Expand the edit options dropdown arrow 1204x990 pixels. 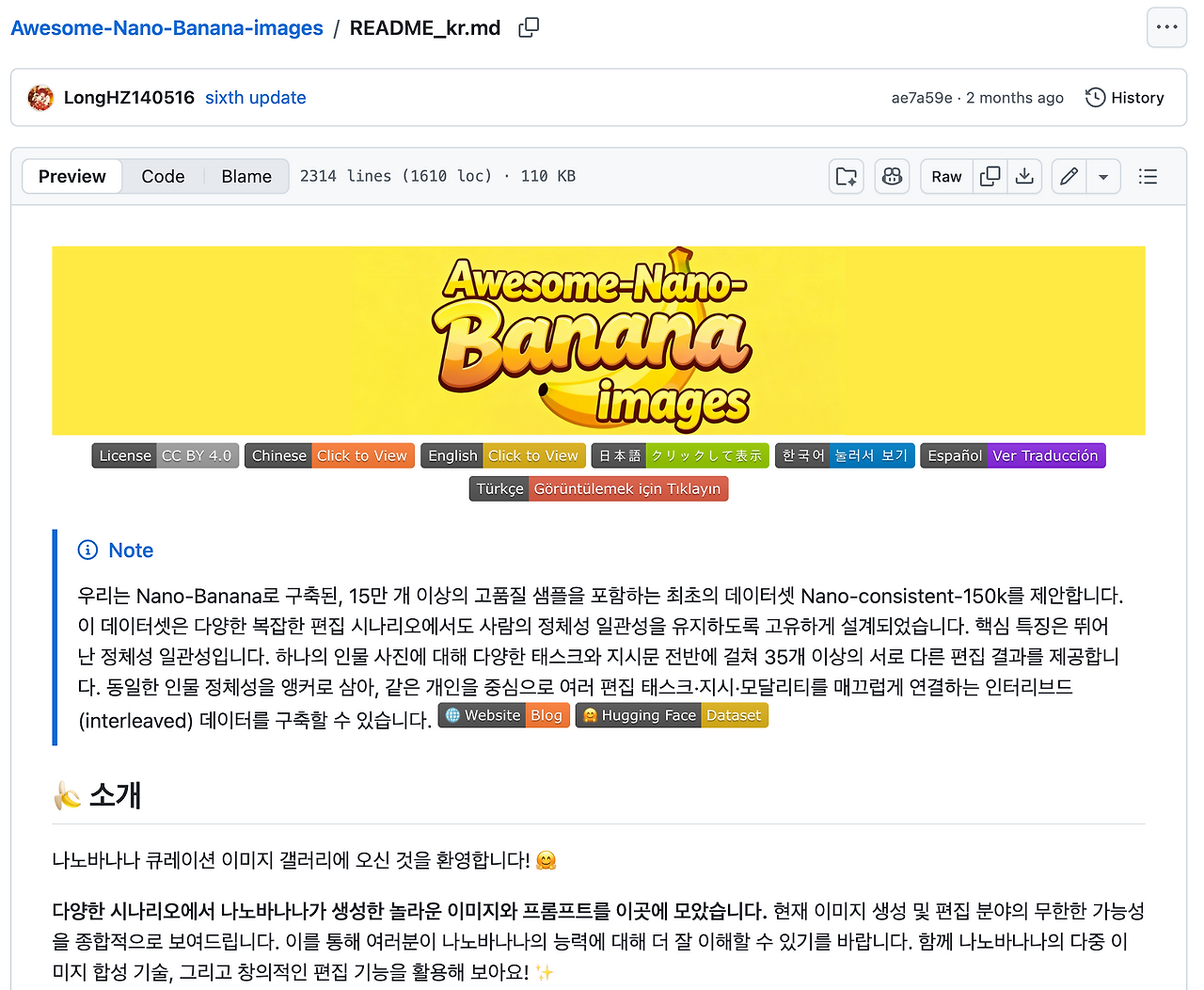(1103, 177)
